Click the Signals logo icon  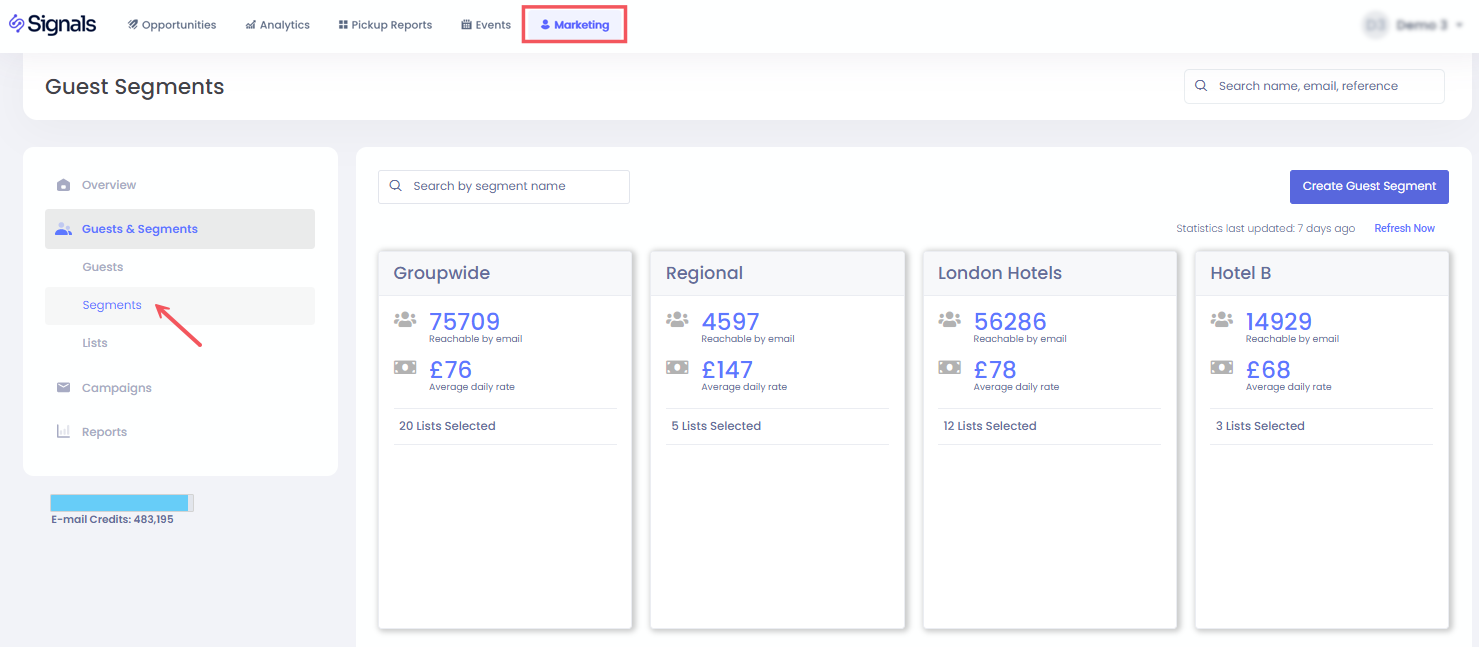tap(17, 24)
